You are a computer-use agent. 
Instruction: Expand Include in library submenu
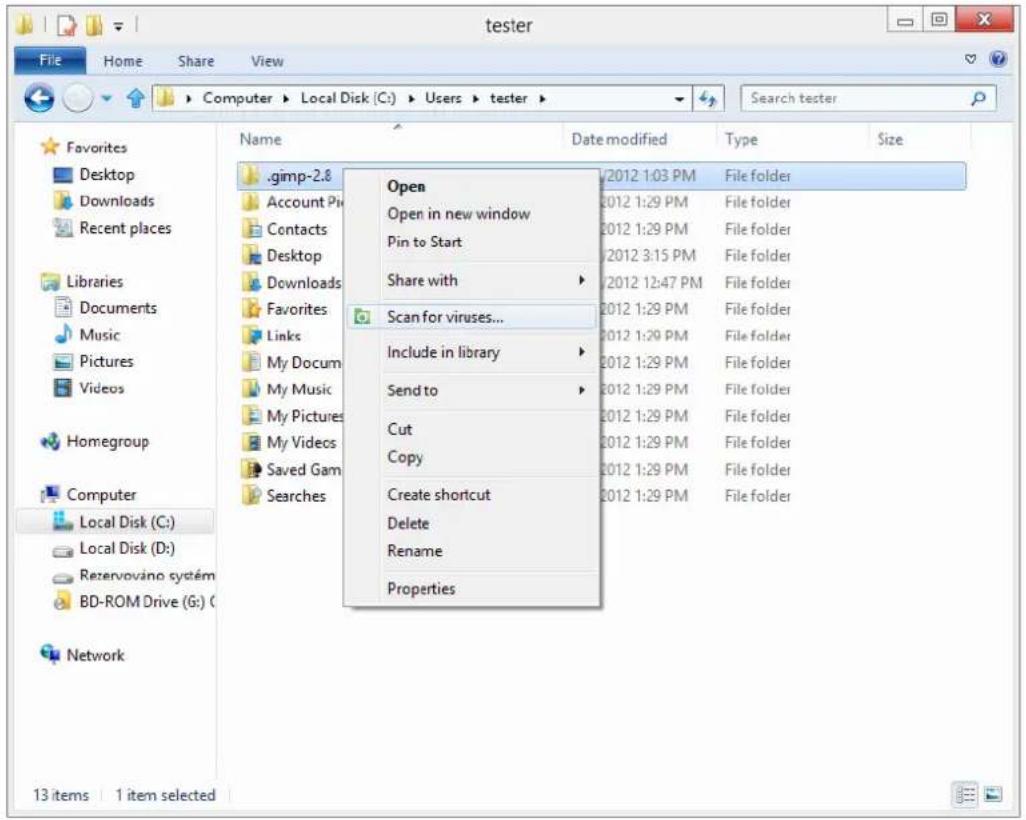click(x=472, y=353)
